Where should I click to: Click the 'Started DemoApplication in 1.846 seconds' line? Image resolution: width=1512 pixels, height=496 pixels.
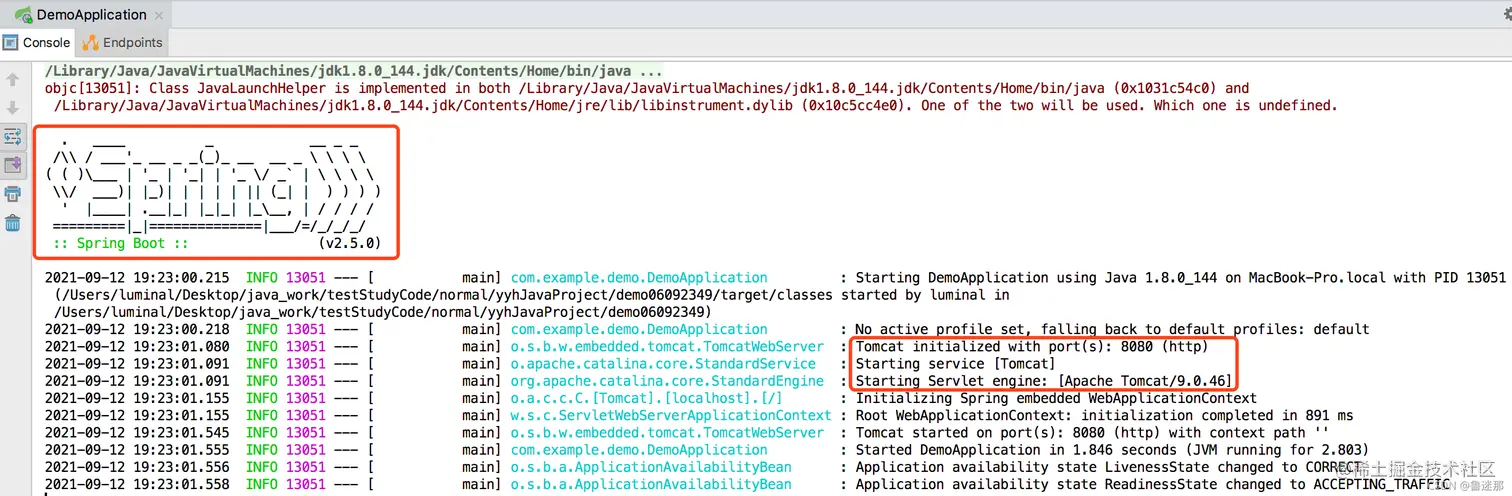coord(1112,450)
